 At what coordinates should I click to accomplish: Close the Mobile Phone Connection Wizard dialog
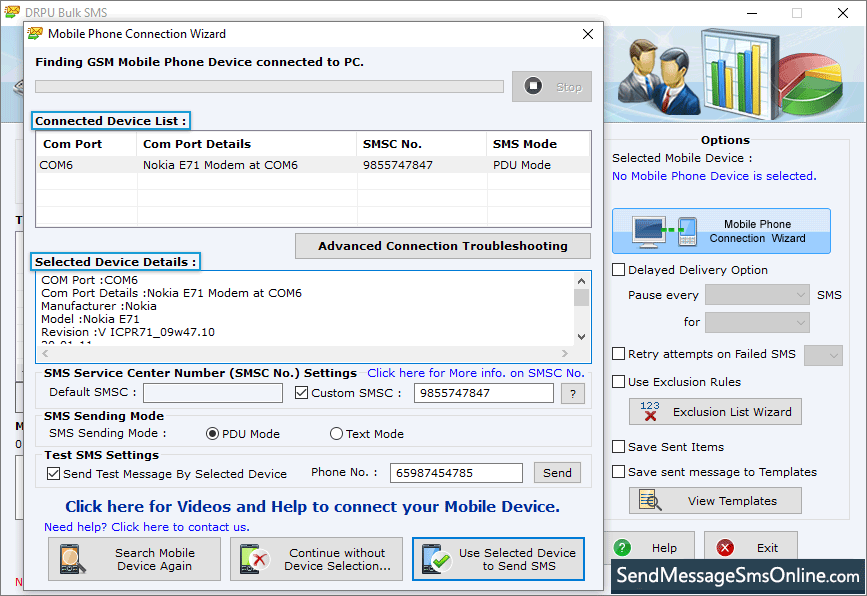click(588, 34)
